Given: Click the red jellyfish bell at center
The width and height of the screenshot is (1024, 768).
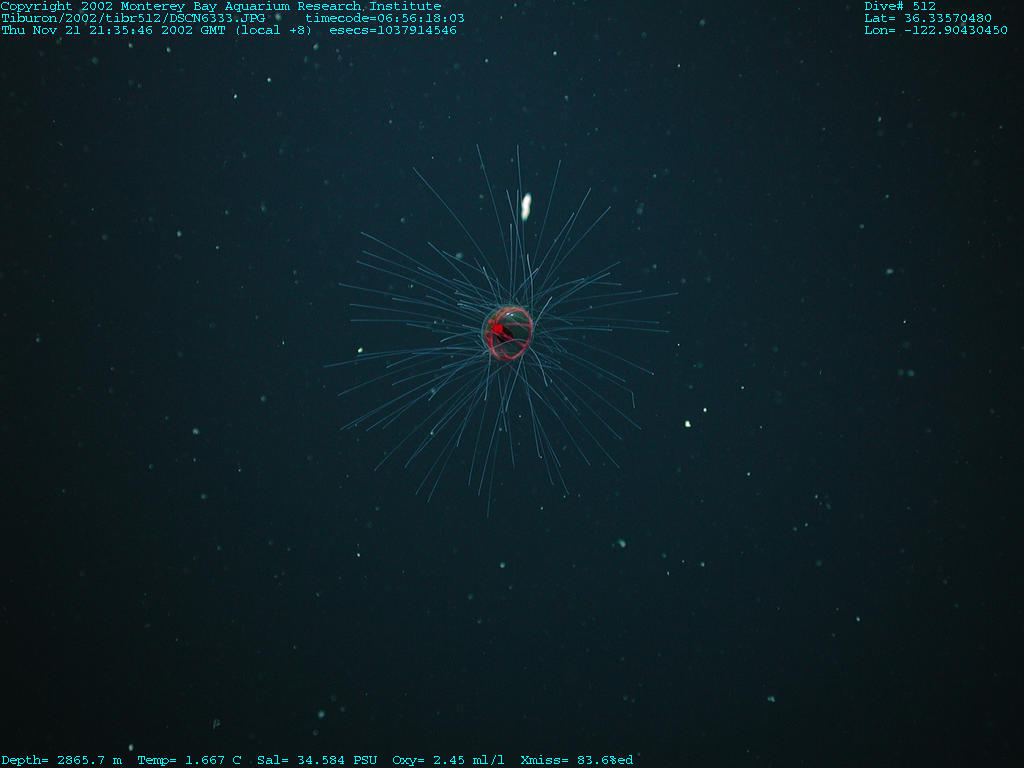Looking at the screenshot, I should tap(509, 333).
